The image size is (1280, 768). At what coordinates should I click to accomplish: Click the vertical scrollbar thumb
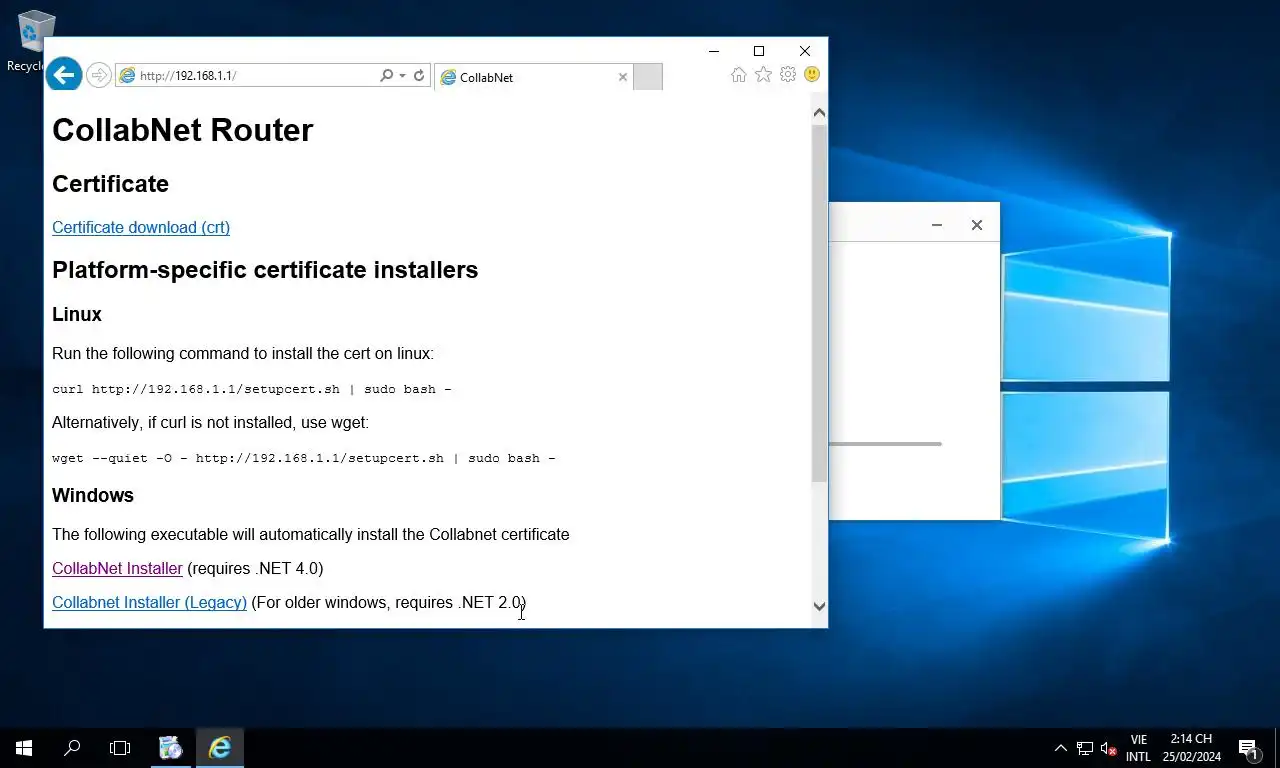[x=819, y=303]
